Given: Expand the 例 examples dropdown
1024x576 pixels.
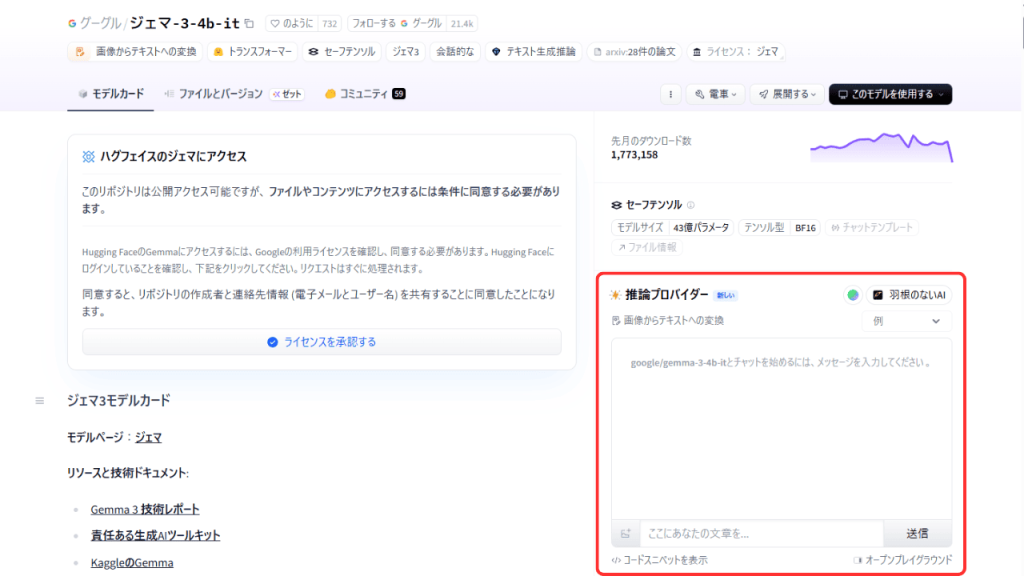Looking at the screenshot, I should click(906, 321).
